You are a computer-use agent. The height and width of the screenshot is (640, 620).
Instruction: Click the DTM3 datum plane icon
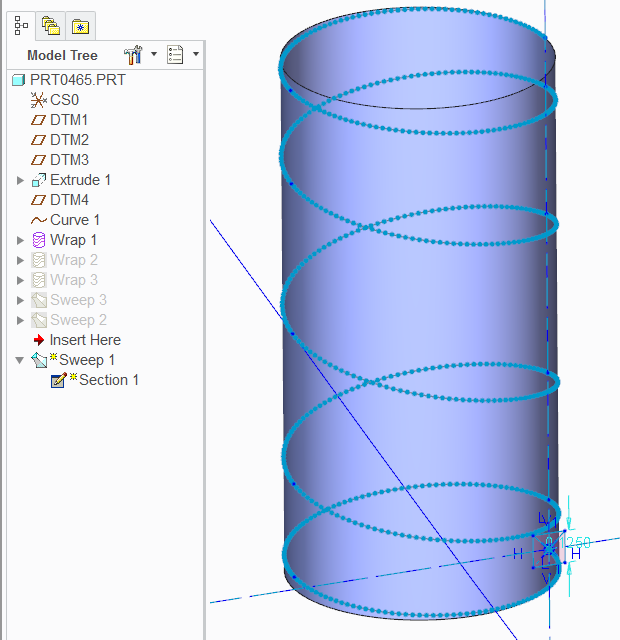point(38,160)
